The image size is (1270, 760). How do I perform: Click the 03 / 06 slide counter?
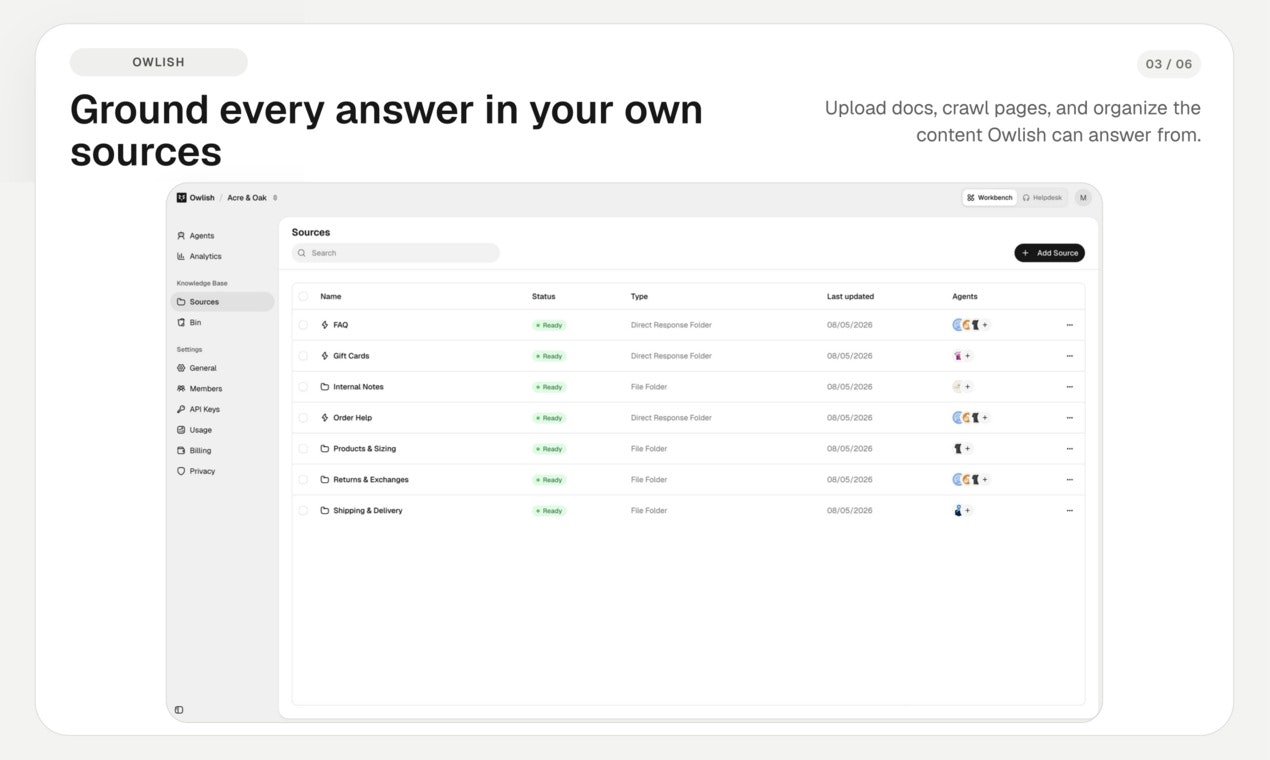[1169, 64]
